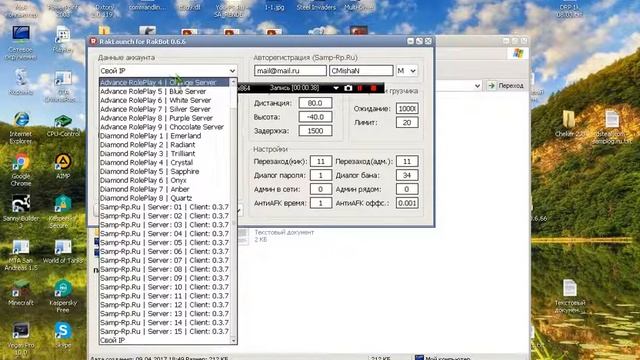Open the Kaspersky Free shortcut

(x=63, y=297)
